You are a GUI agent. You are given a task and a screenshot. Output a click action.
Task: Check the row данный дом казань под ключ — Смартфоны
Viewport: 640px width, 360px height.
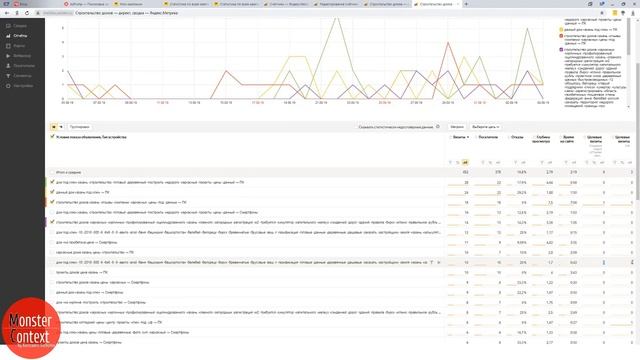52,292
